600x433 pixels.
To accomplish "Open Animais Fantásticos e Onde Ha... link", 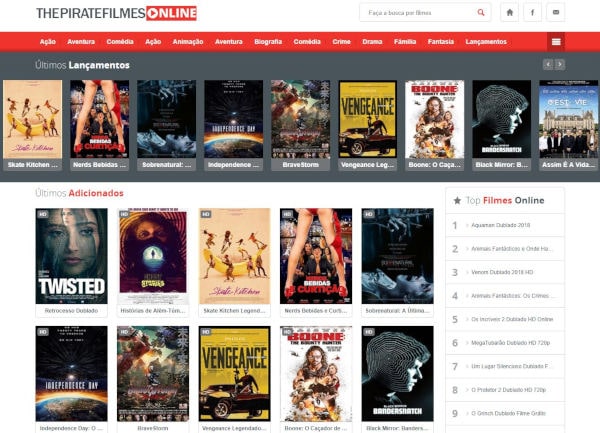I will point(512,249).
